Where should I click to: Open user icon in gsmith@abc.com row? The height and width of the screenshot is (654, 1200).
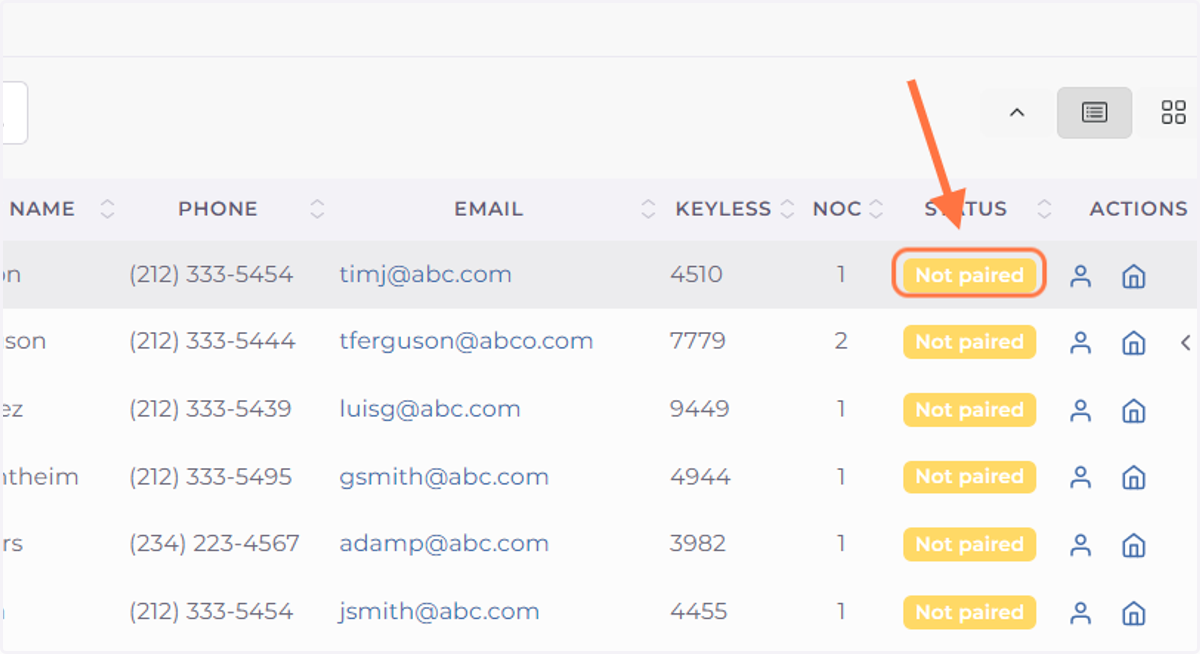[1080, 477]
